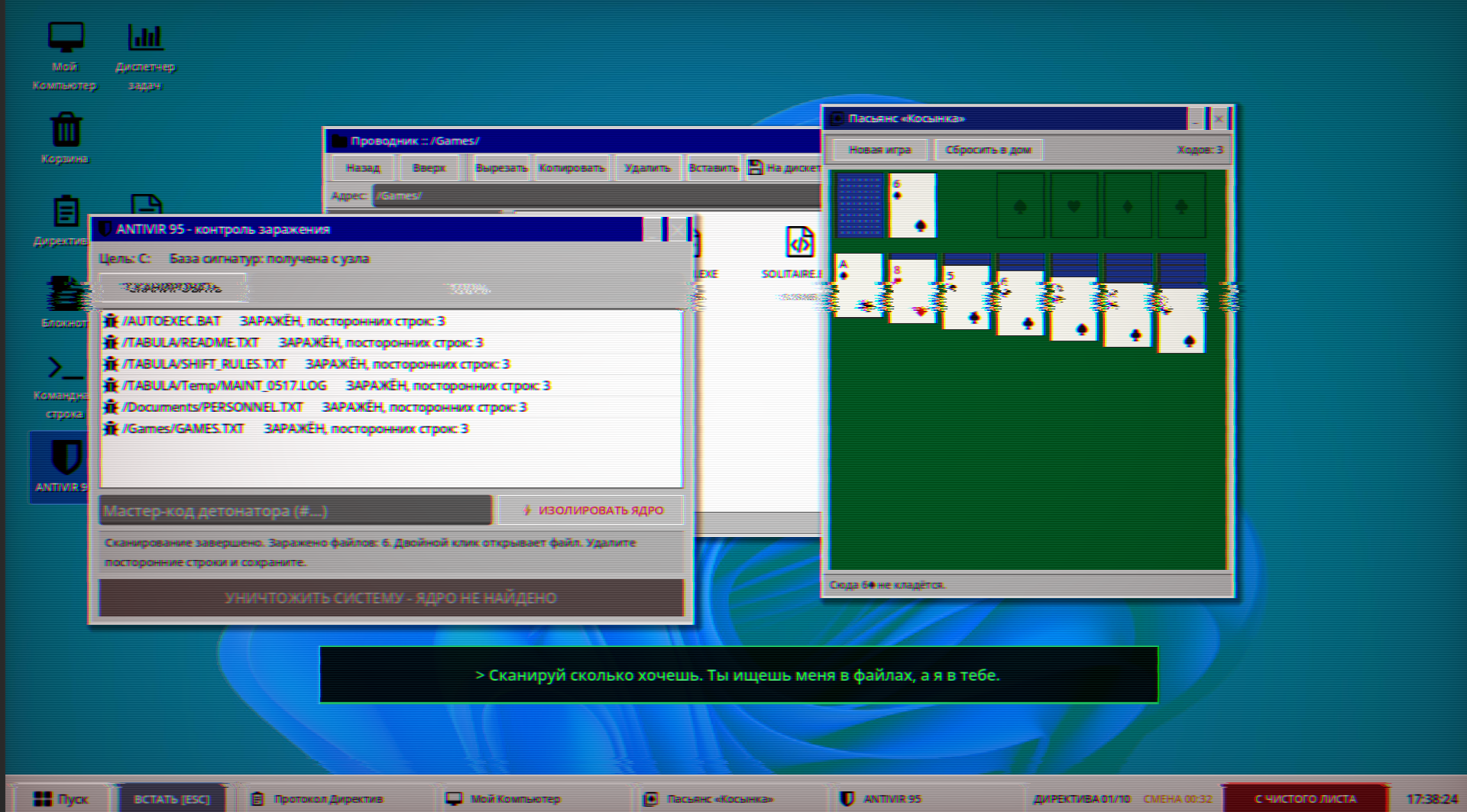Click the bug icon beside /Games/GAMES.TXT
Image resolution: width=1467 pixels, height=812 pixels.
(x=111, y=429)
